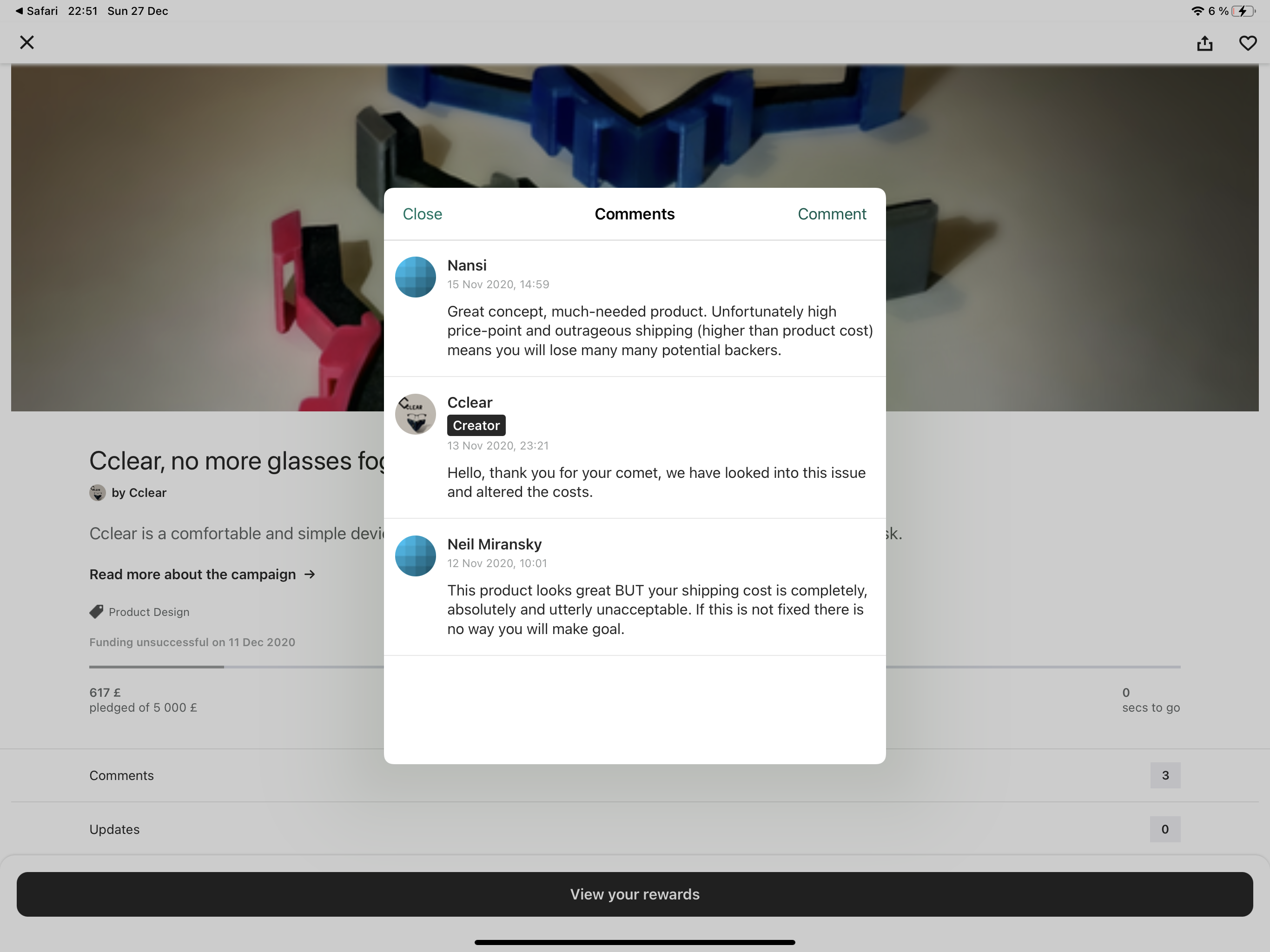Tap the by Cclear creator link
Screen dimensions: 1270x952
tap(139, 493)
